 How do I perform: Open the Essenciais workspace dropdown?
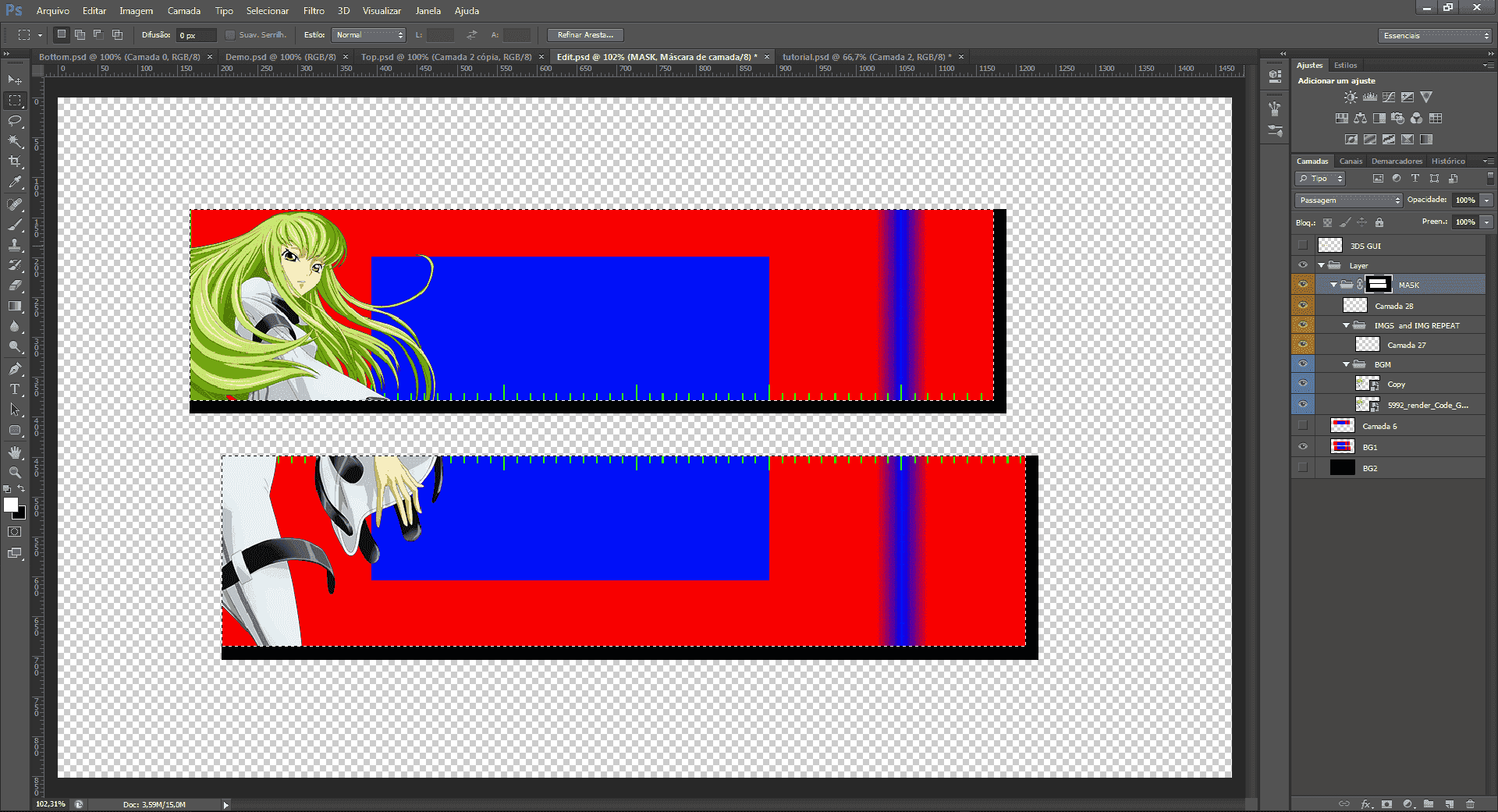point(1435,36)
